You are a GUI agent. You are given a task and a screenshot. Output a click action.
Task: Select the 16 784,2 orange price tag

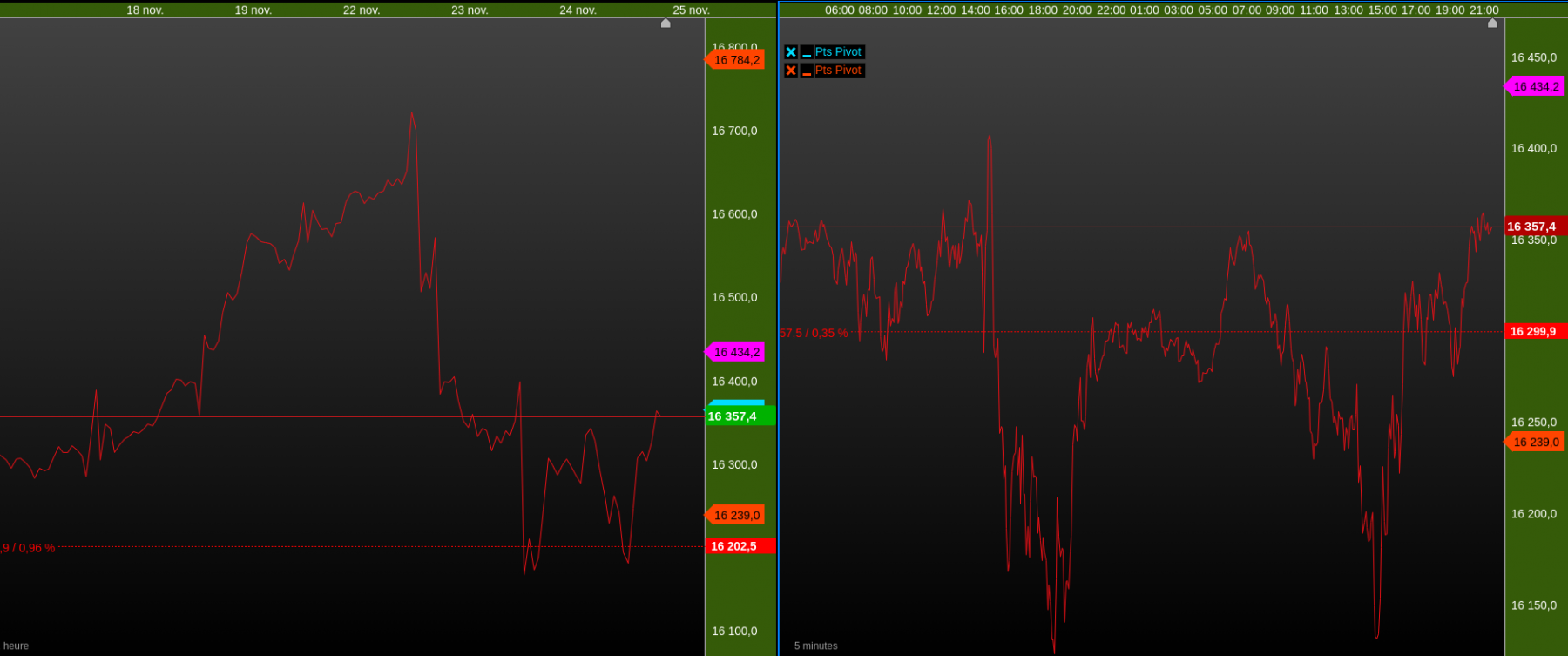tap(735, 60)
